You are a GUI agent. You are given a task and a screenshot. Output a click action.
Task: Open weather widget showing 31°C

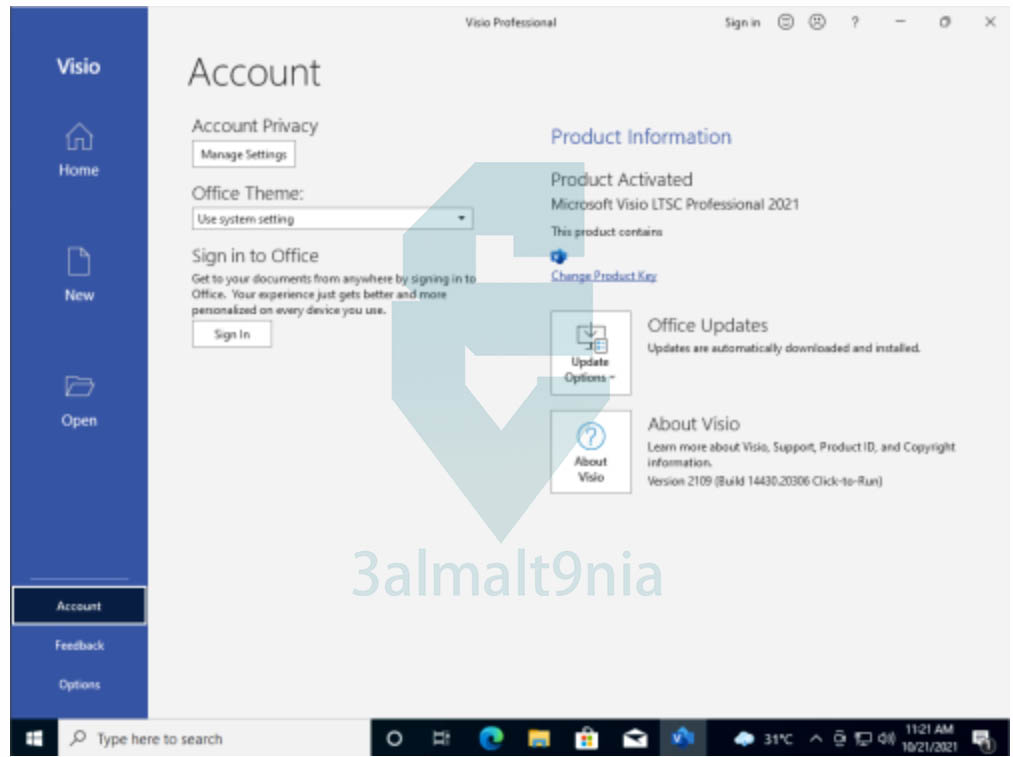763,738
